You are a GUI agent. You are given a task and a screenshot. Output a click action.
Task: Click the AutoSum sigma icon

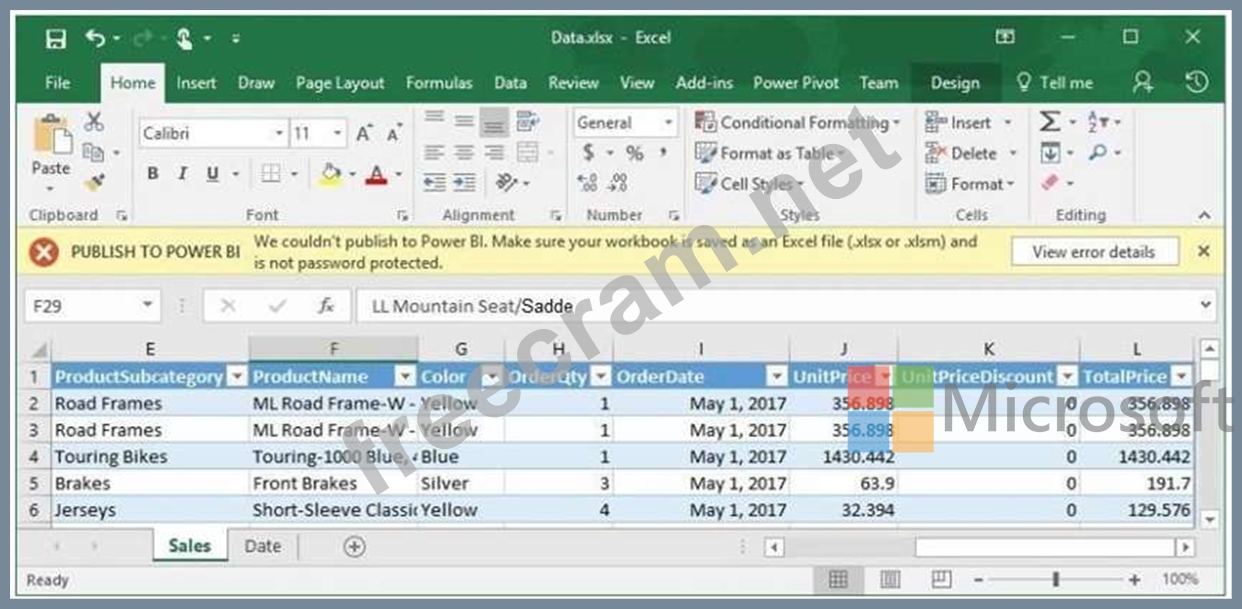[x=1049, y=122]
